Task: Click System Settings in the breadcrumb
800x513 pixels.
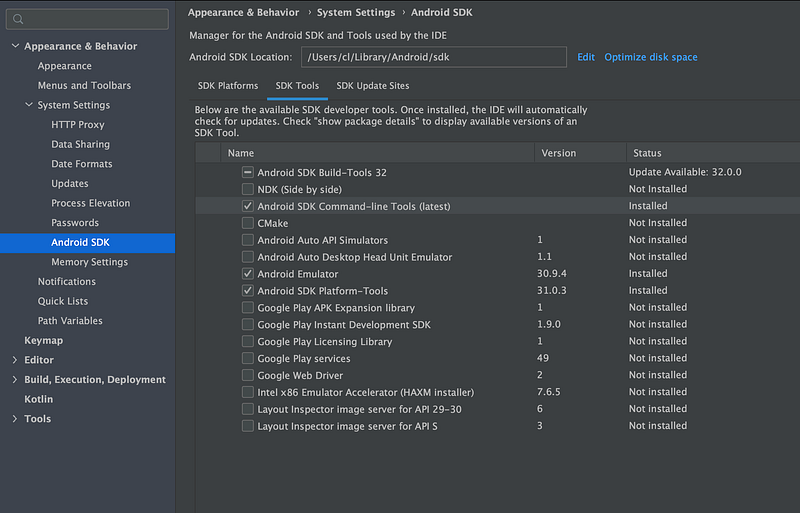Action: point(356,12)
